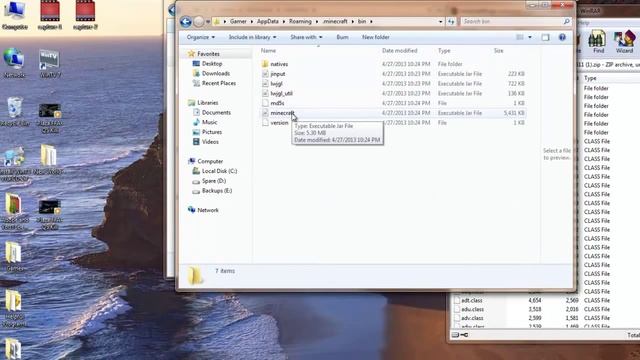Click .minecraft in the address path

pyautogui.click(x=335, y=21)
